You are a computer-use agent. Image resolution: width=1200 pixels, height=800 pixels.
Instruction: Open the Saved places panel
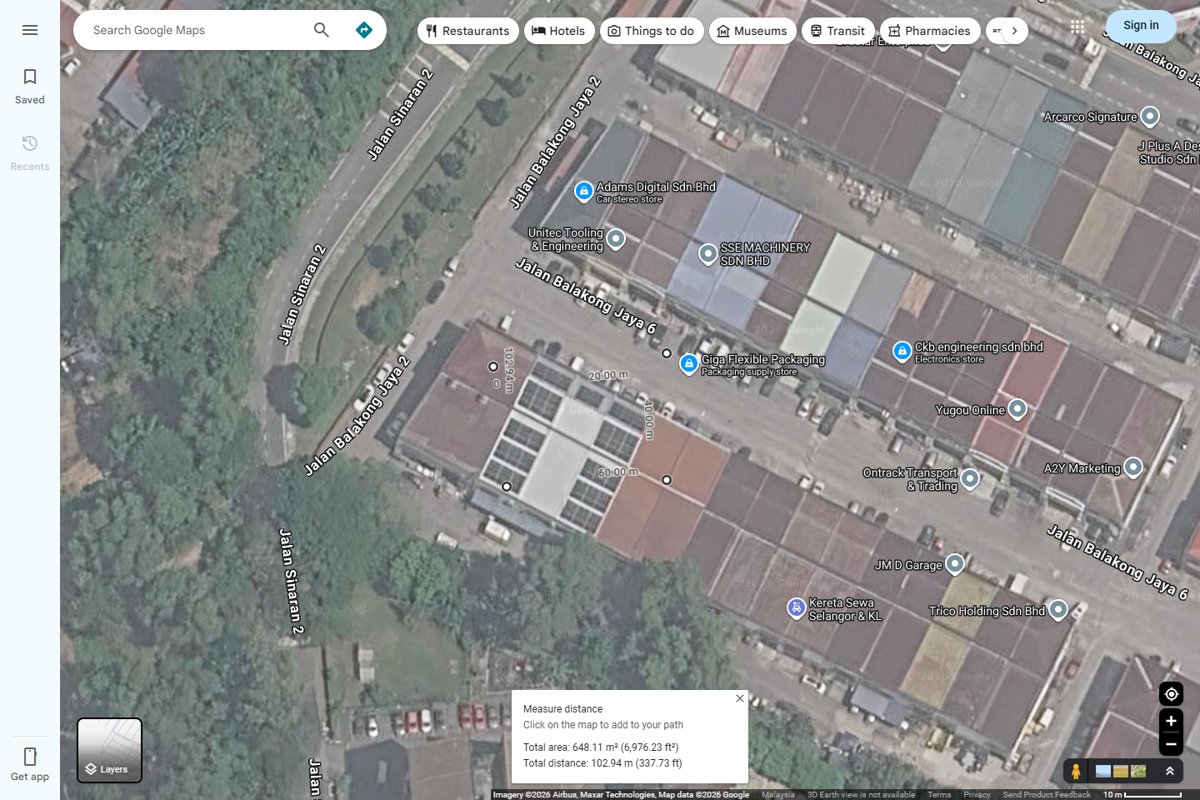(30, 86)
